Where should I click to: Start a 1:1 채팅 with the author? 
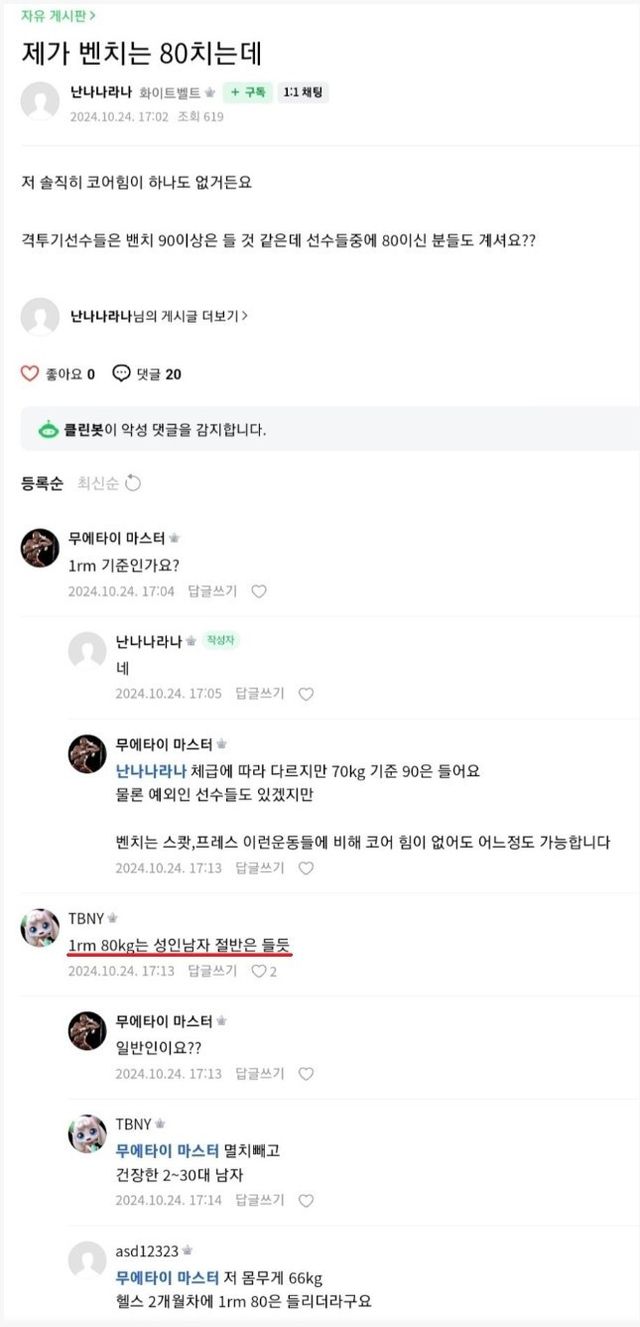tap(305, 92)
